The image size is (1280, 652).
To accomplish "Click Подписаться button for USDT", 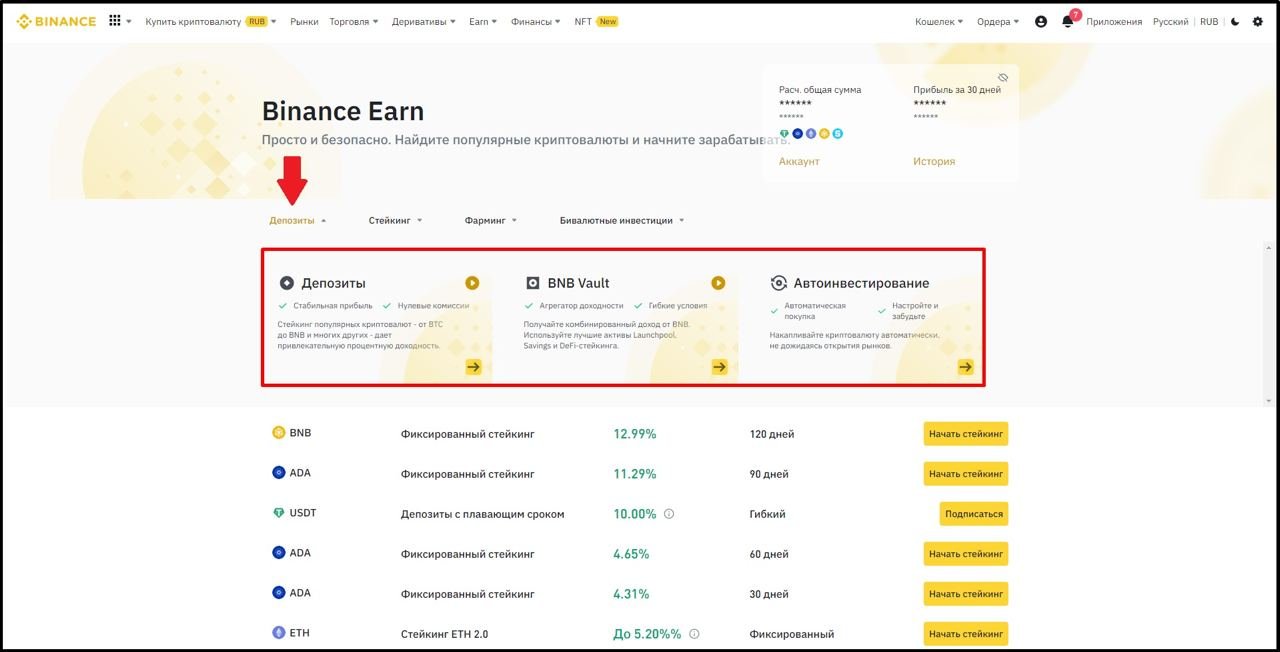I will pyautogui.click(x=973, y=514).
